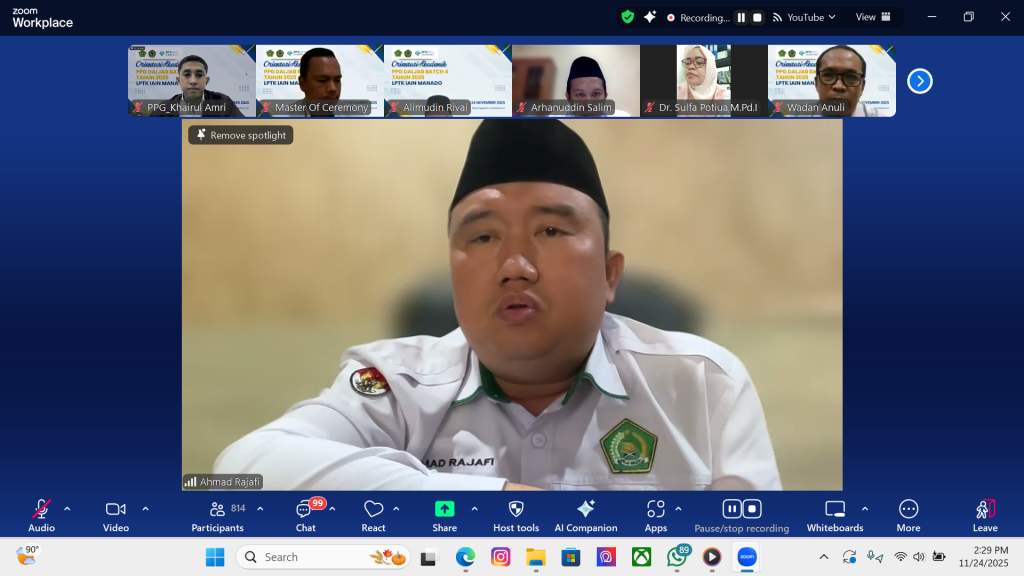The image size is (1024, 576).
Task: Open the More options menu
Action: 908,510
